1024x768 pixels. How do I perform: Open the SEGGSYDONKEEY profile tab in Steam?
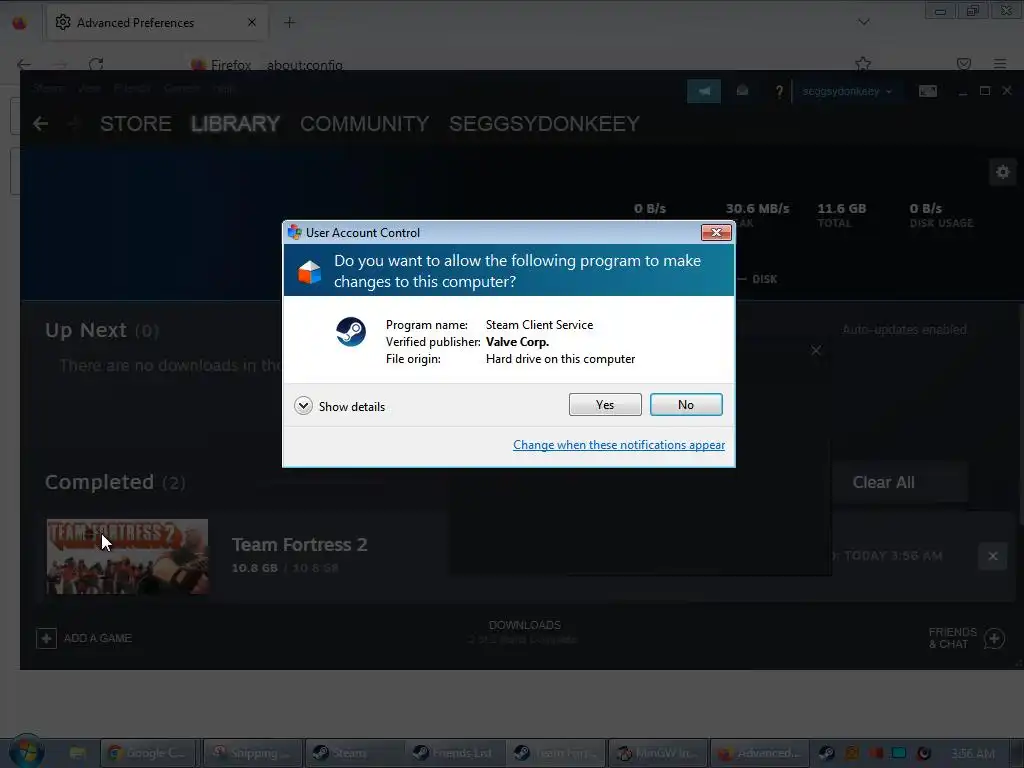pyautogui.click(x=544, y=123)
